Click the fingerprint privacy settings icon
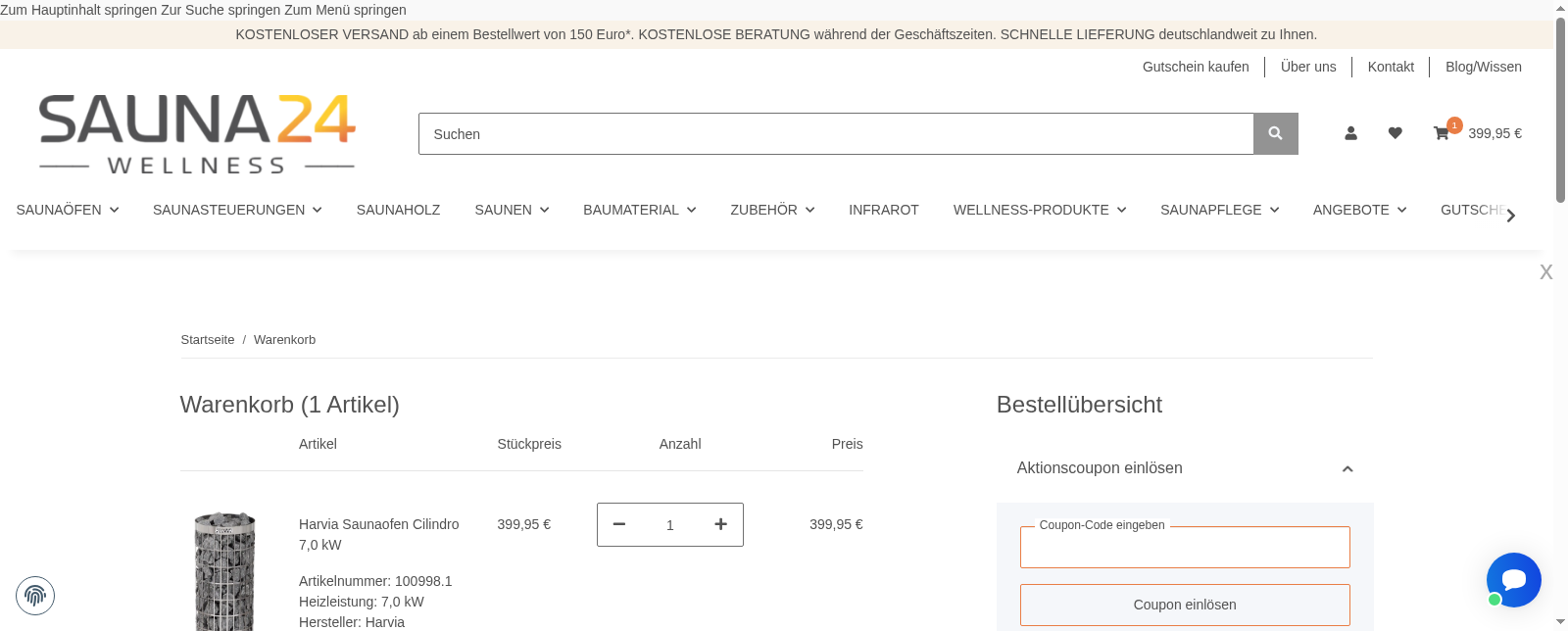The height and width of the screenshot is (631, 1568). pyautogui.click(x=35, y=596)
